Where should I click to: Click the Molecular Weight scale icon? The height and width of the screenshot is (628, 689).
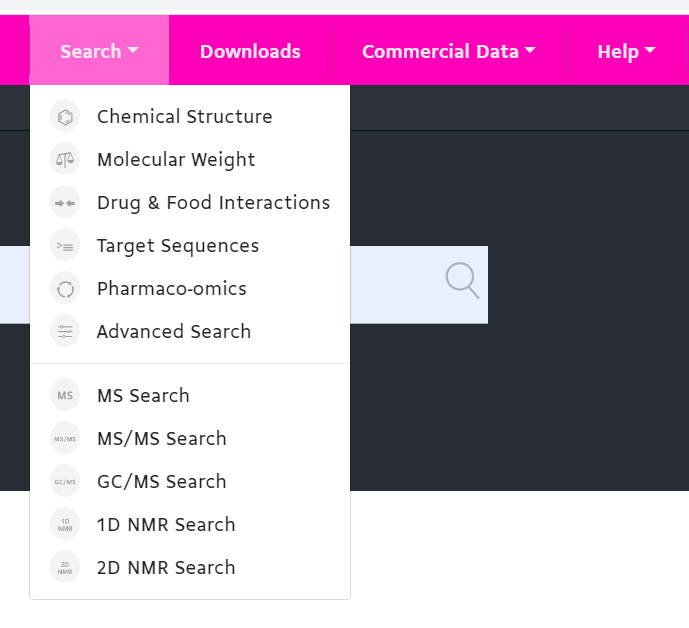65,160
